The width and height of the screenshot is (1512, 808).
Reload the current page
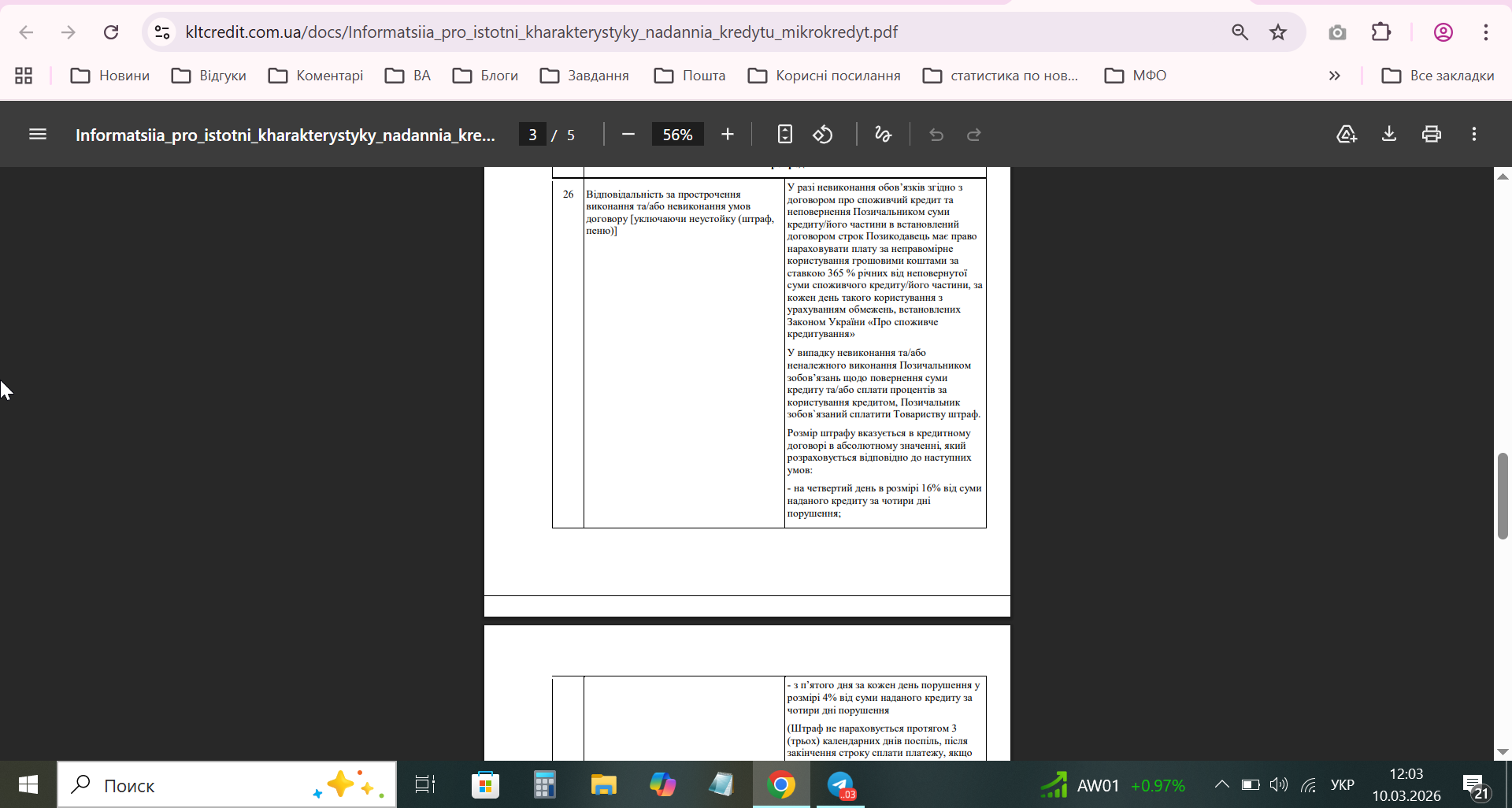[111, 32]
